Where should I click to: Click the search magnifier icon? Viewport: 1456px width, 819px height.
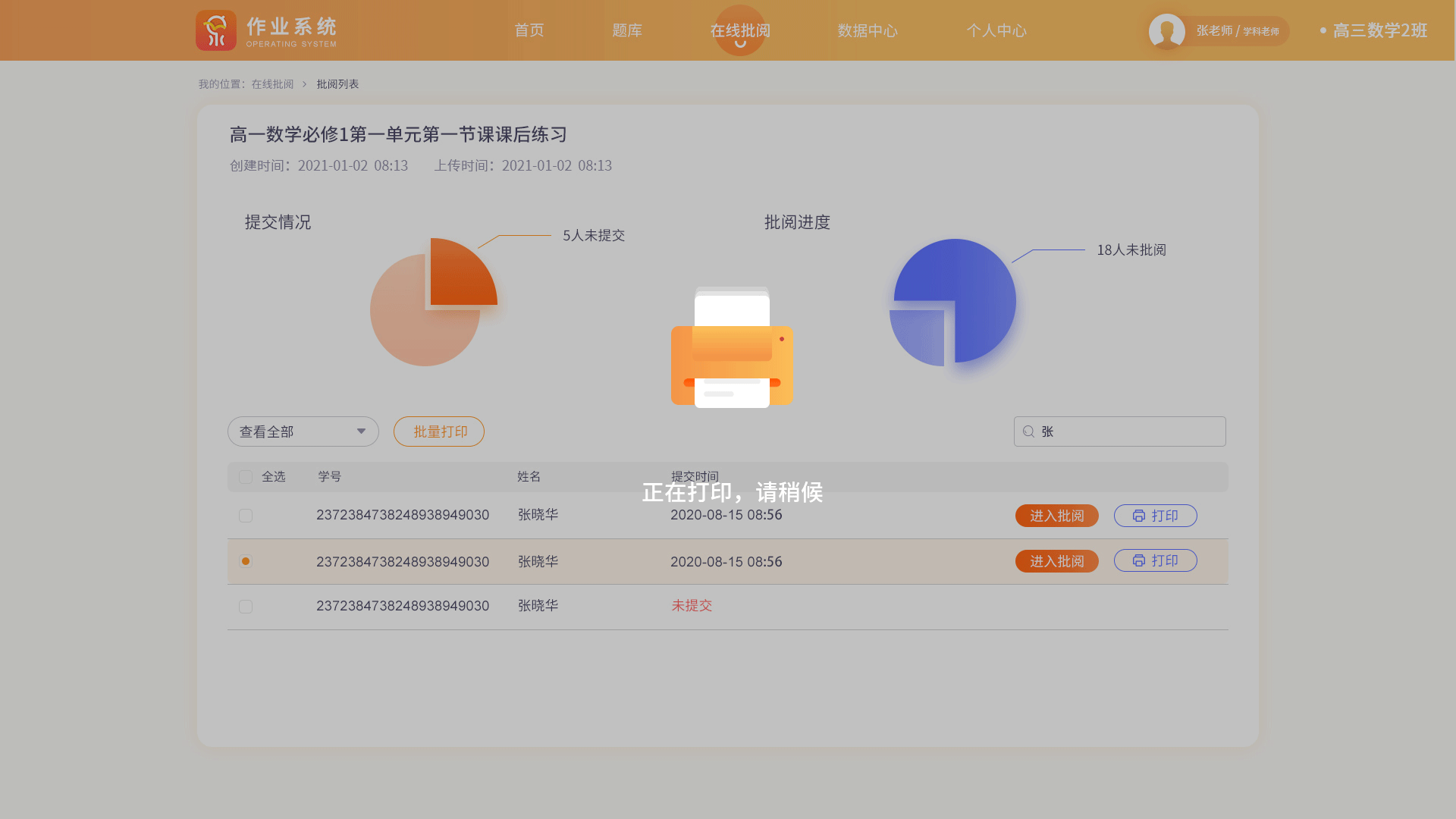(1028, 431)
